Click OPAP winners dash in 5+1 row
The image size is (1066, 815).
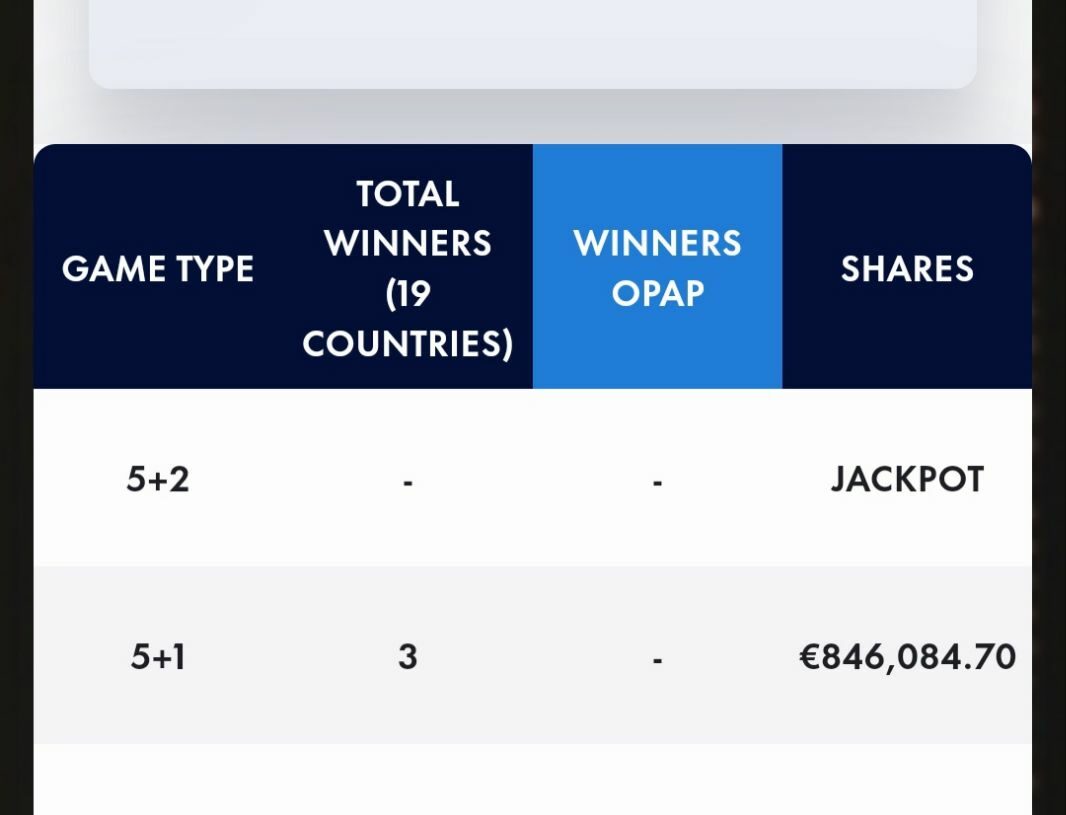[657, 659]
